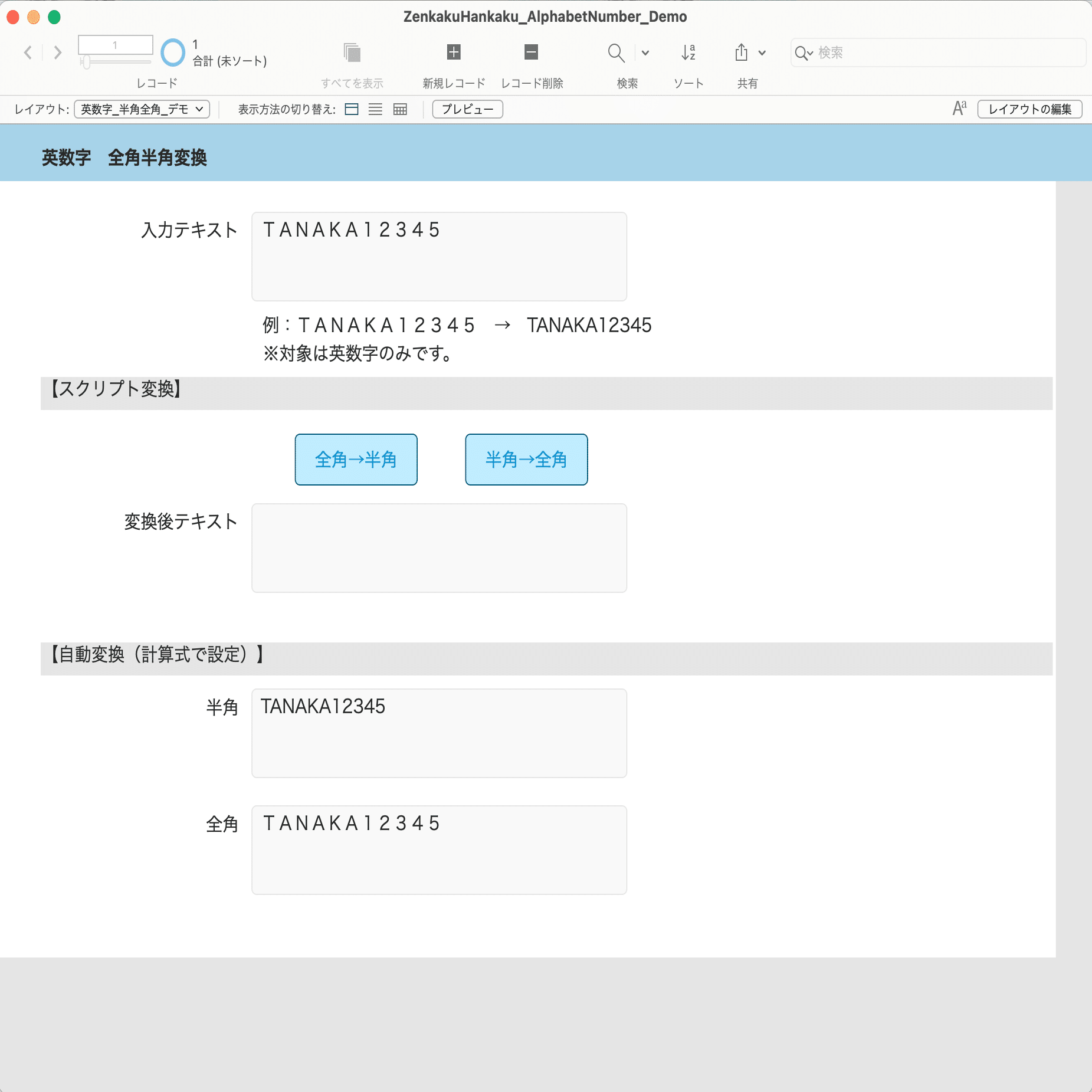The width and height of the screenshot is (1092, 1092).
Task: Create a new record
Action: pyautogui.click(x=452, y=53)
